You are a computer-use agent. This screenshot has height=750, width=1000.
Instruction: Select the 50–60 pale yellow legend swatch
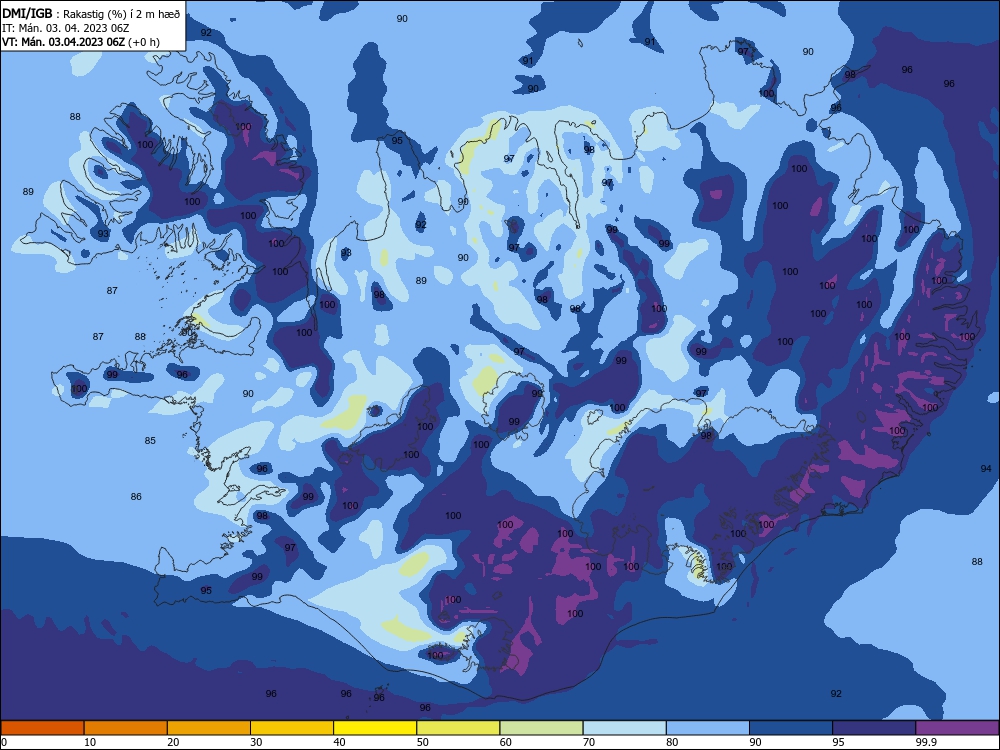458,728
